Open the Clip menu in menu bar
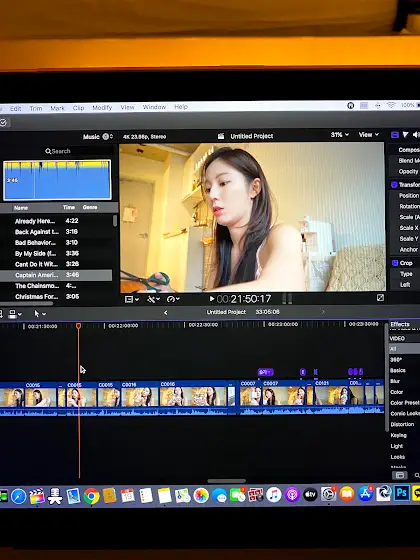420x560 pixels. (78, 108)
